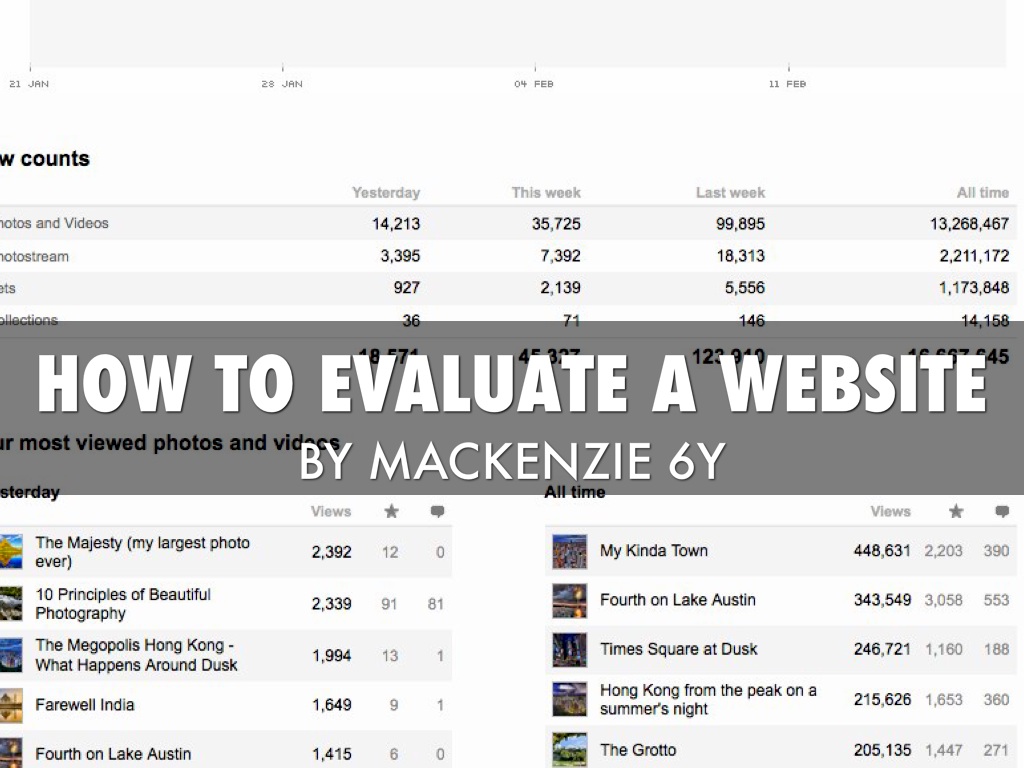Click the star favorites icon in All time table header
The width and height of the screenshot is (1024, 768).
pyautogui.click(x=956, y=511)
